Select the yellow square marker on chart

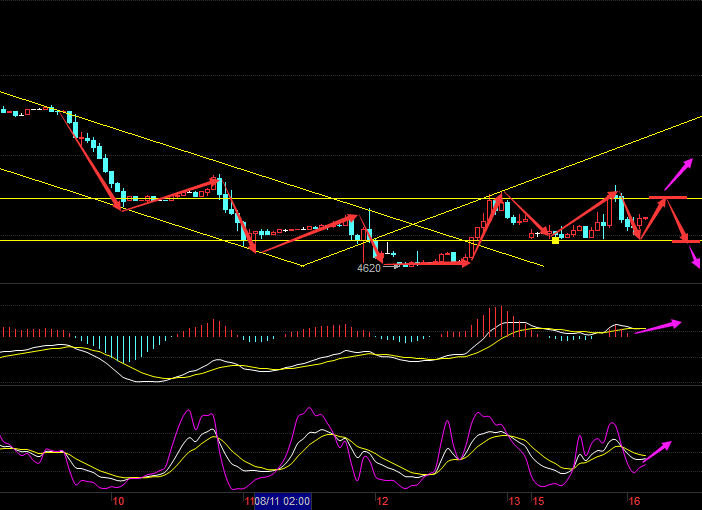click(556, 240)
